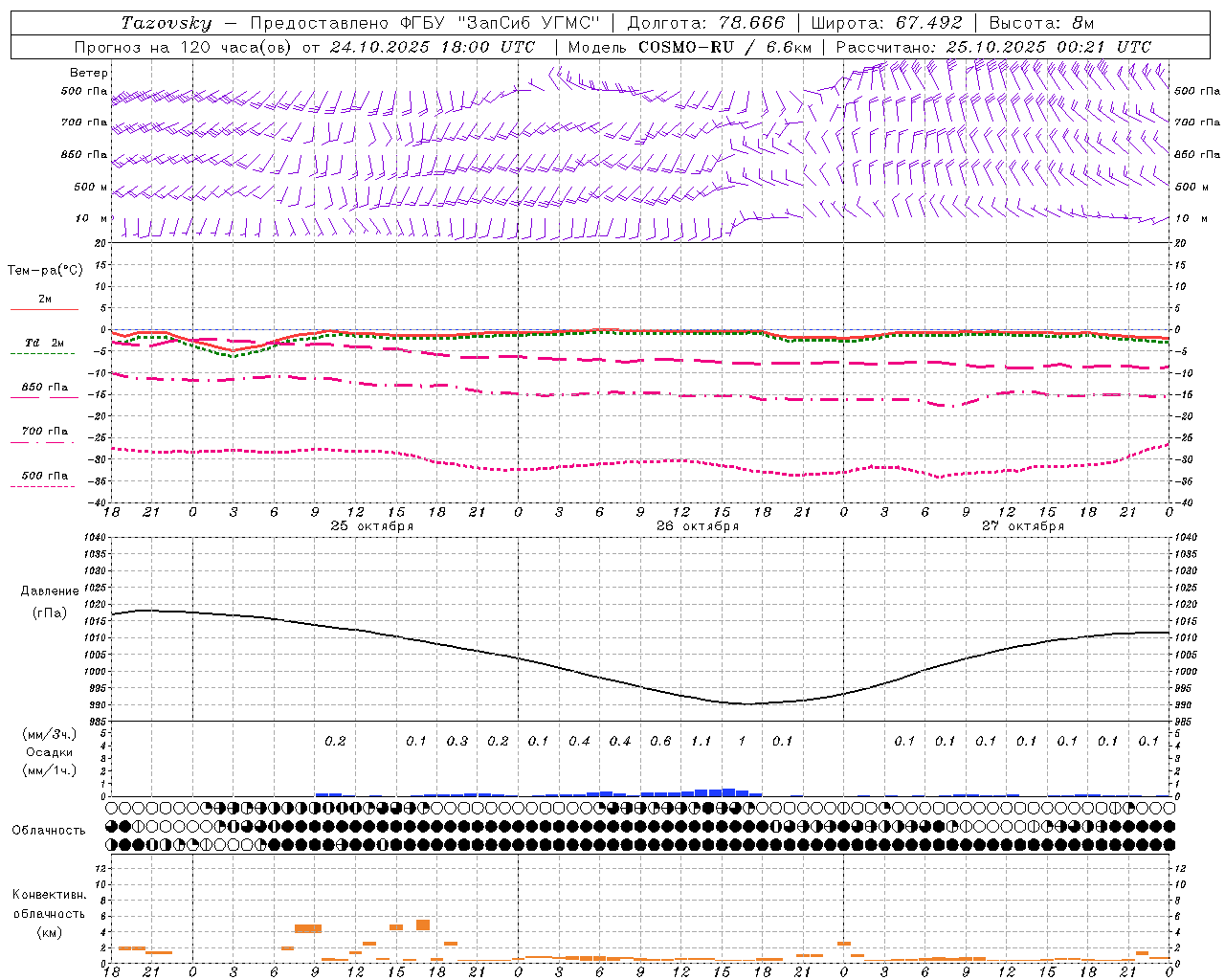This screenshot has height=980, width=1225.
Task: Click the 1.1 precipitation amount value
Action: pos(702,741)
